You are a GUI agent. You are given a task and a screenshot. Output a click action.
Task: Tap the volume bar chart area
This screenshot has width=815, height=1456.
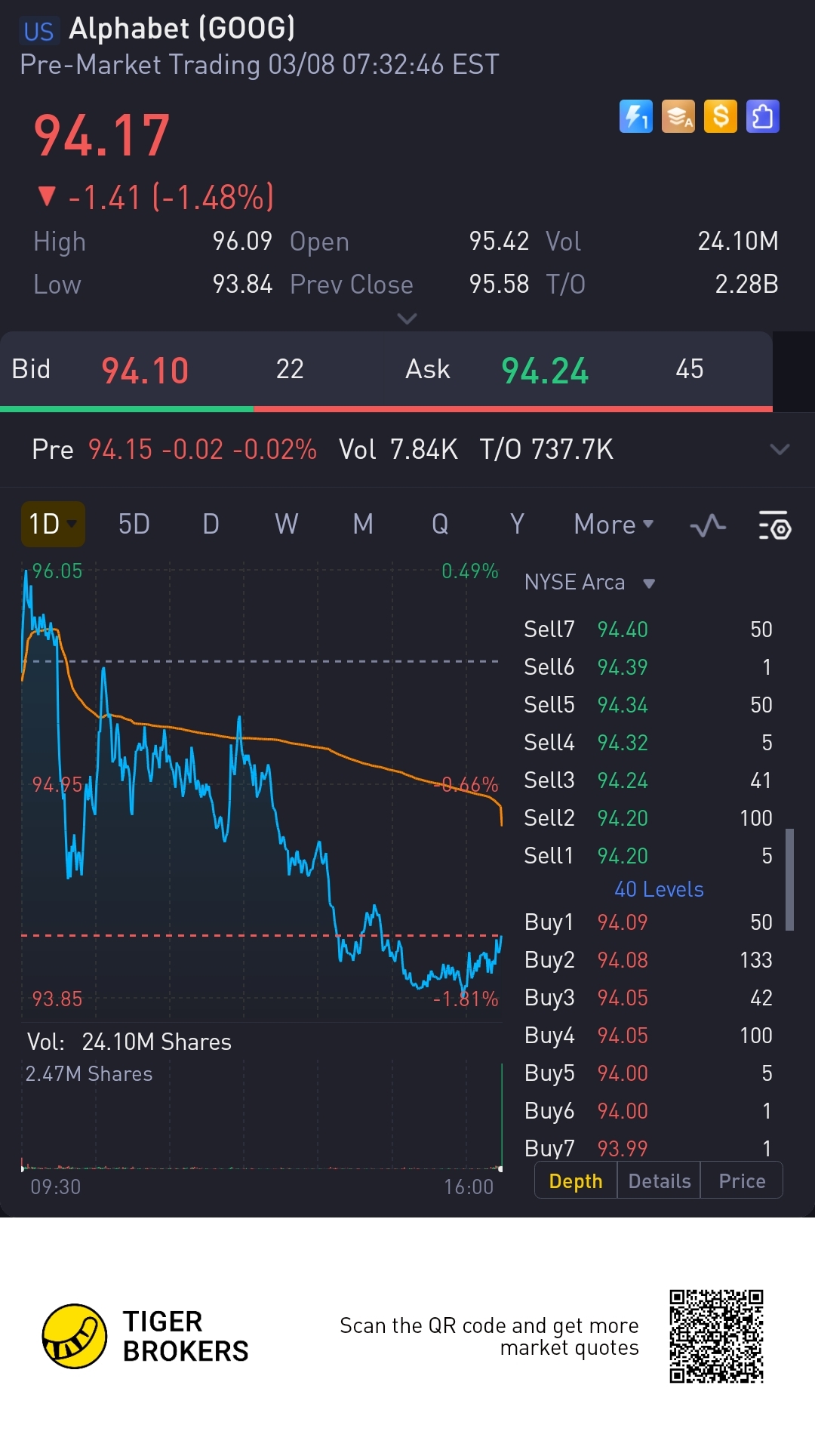261,1117
